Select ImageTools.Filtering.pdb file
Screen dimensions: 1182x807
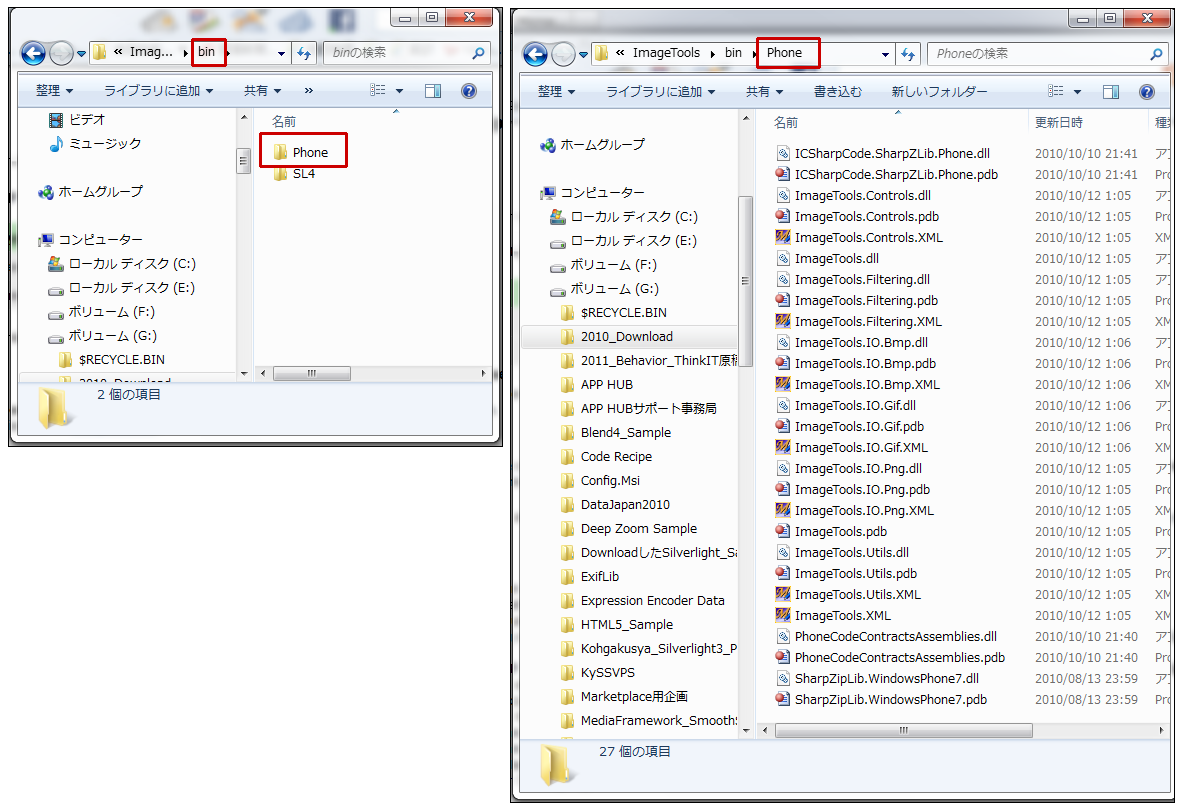(857, 301)
